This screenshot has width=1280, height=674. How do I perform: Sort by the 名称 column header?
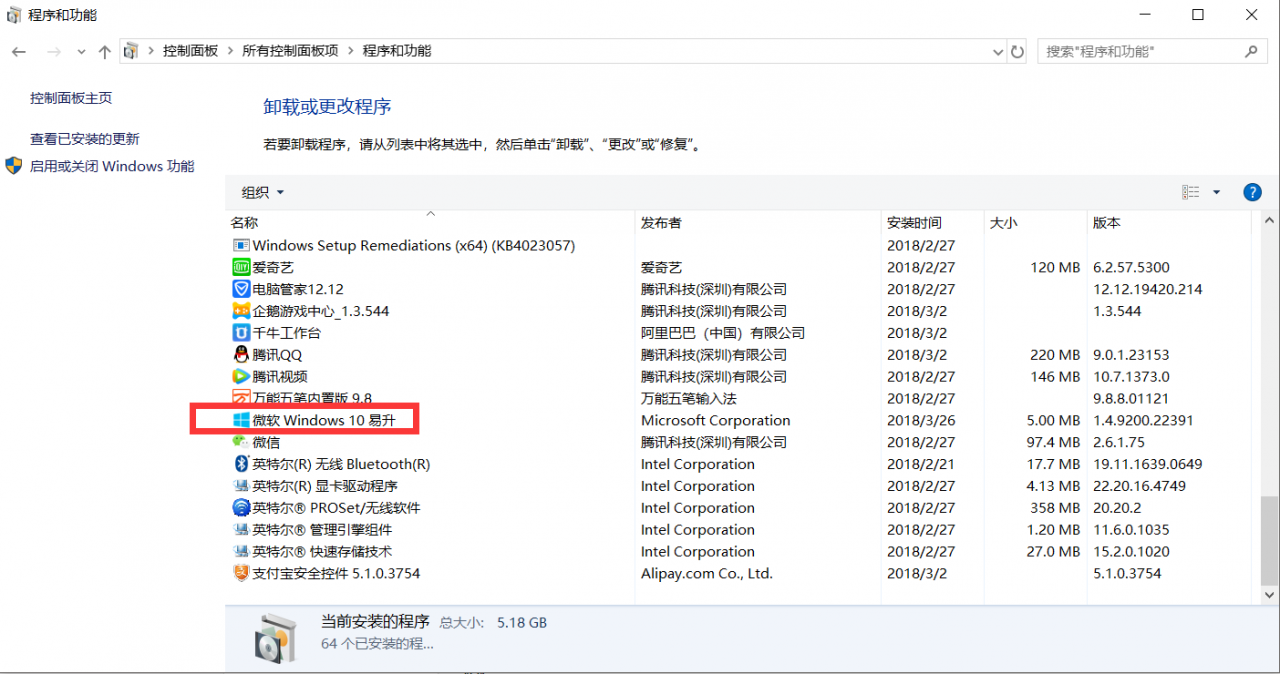[244, 223]
